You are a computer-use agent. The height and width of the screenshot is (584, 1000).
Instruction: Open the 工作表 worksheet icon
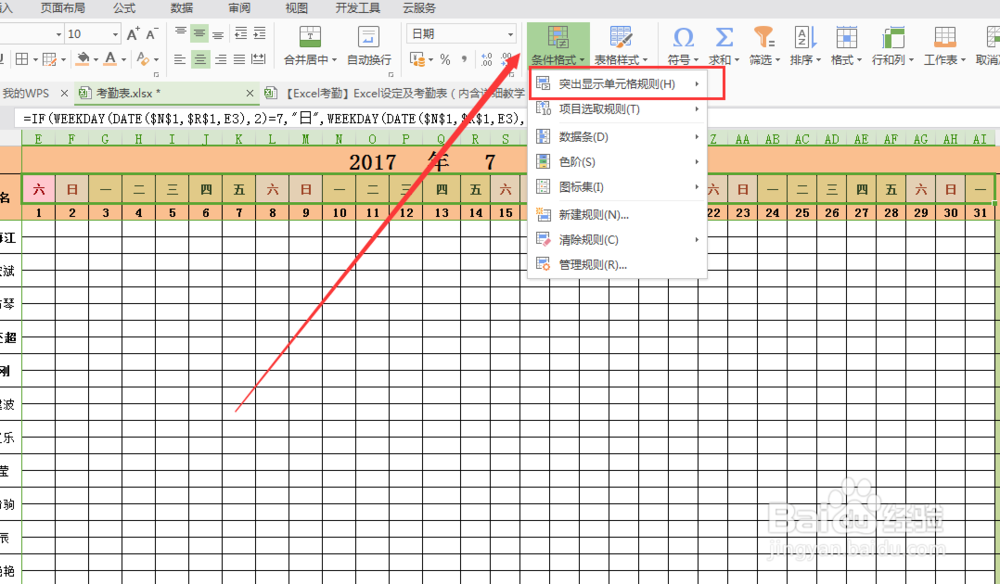(x=945, y=37)
